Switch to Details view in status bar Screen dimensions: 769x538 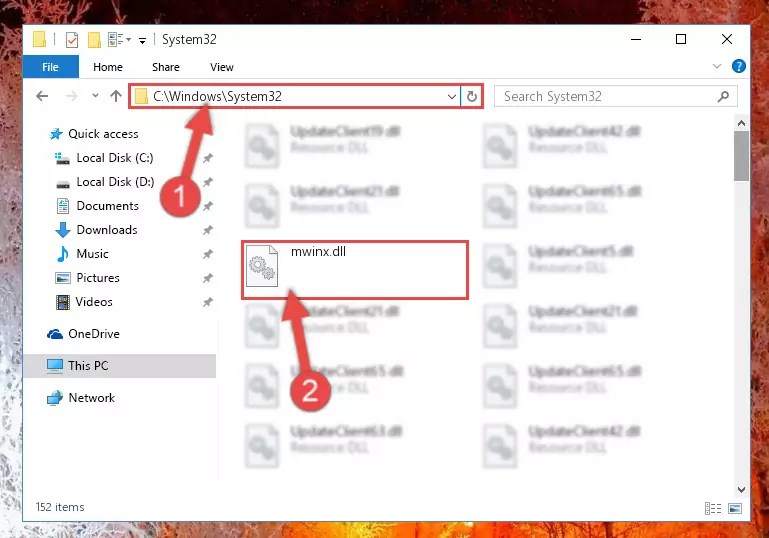click(713, 509)
